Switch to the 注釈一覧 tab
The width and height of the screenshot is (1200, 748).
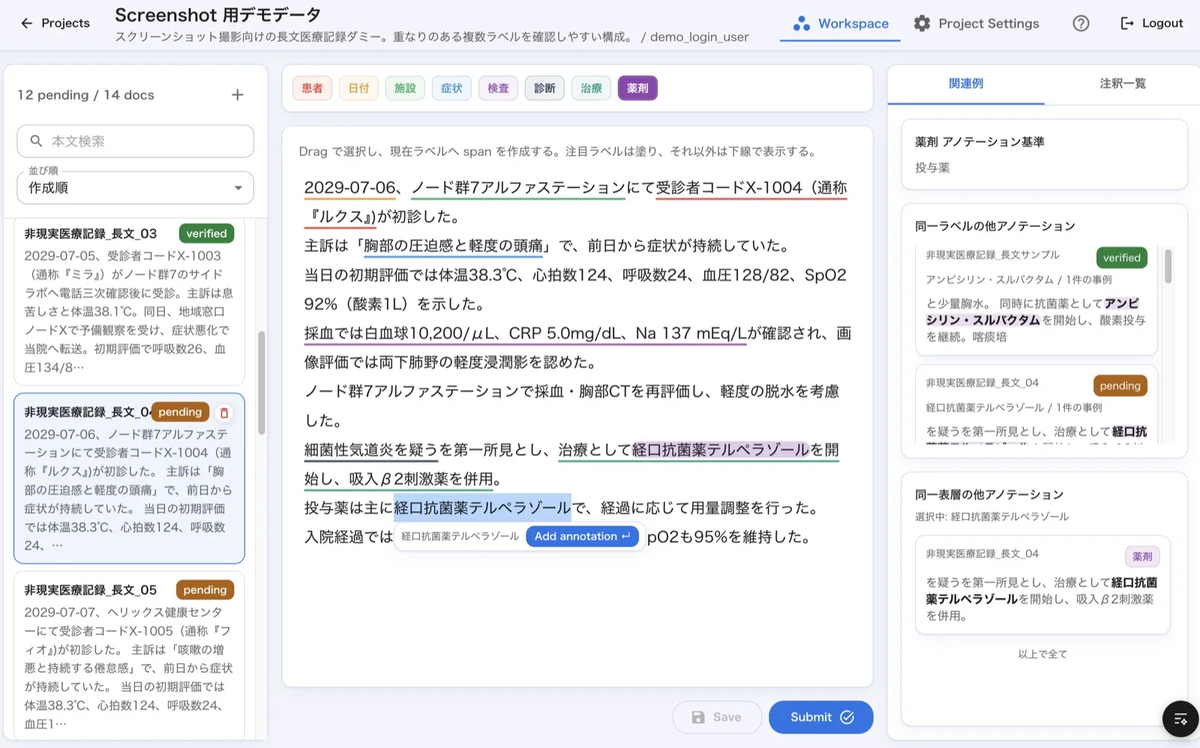click(1122, 84)
